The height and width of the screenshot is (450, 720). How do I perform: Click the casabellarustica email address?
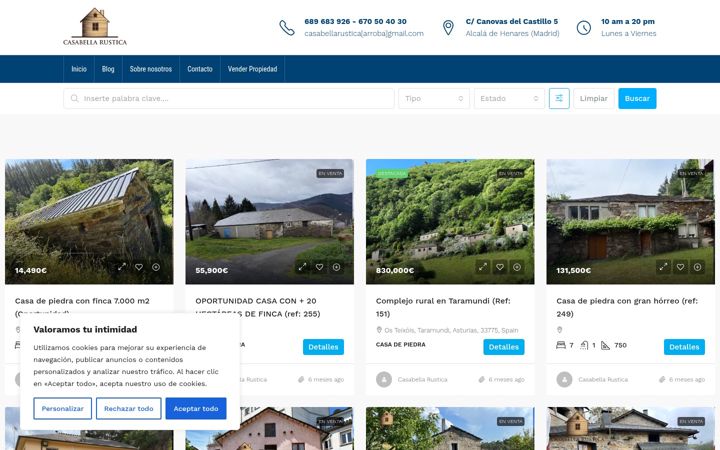pyautogui.click(x=364, y=34)
